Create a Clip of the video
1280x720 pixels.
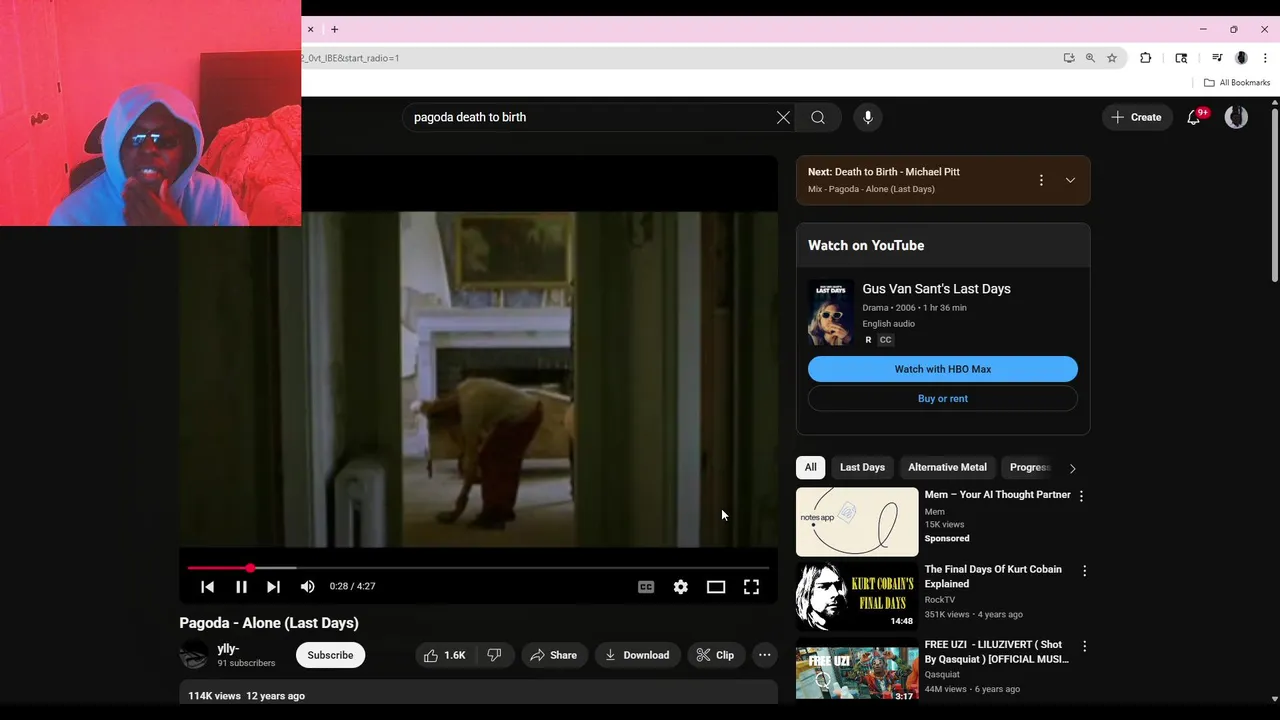click(x=715, y=655)
